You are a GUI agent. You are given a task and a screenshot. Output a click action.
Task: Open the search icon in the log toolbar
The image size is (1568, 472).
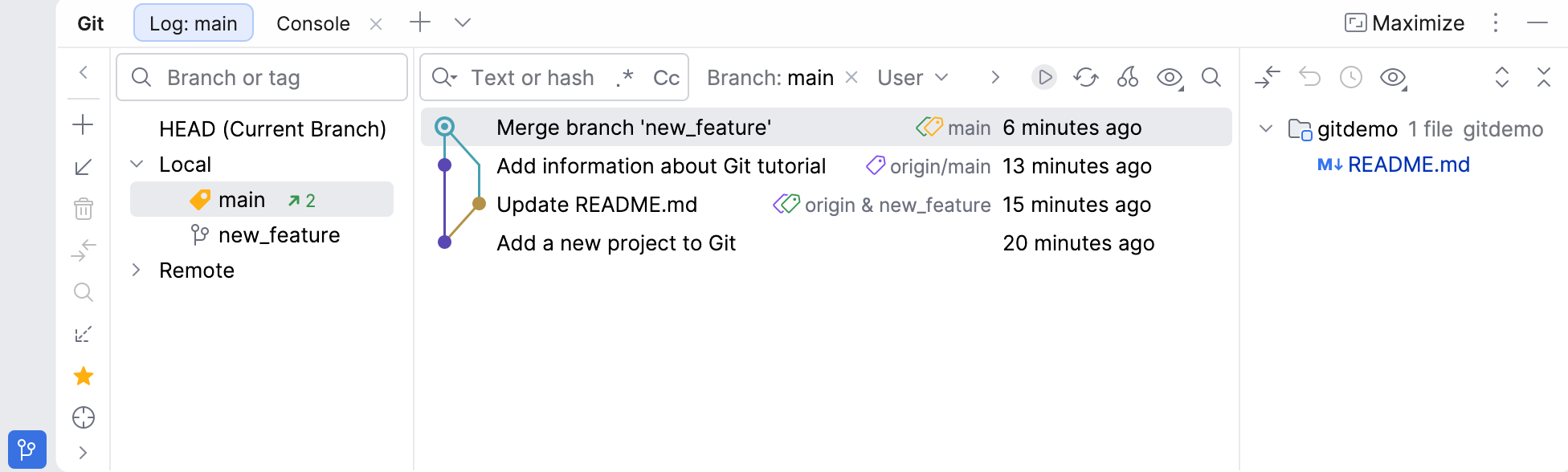tap(1211, 77)
